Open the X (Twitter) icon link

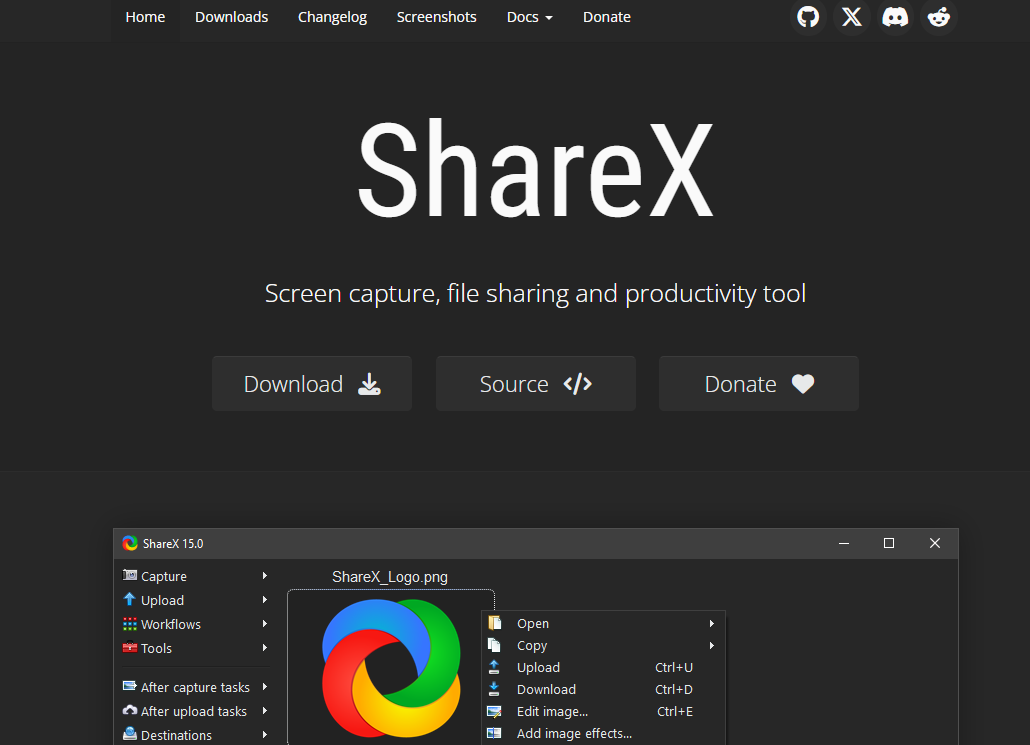pos(851,16)
